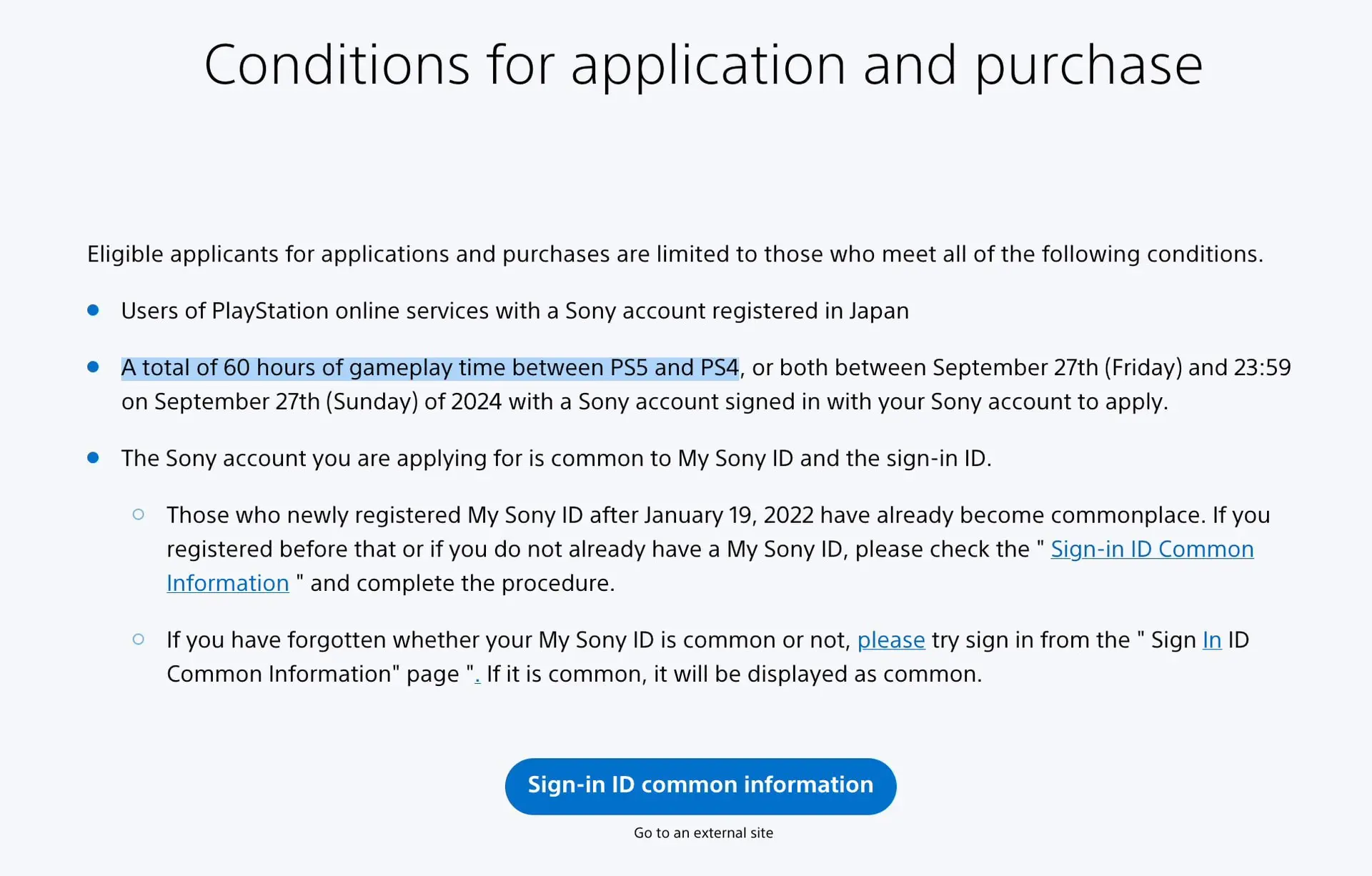
Task: Click the 'Conditions for application and purchase' heading
Action: 703,65
